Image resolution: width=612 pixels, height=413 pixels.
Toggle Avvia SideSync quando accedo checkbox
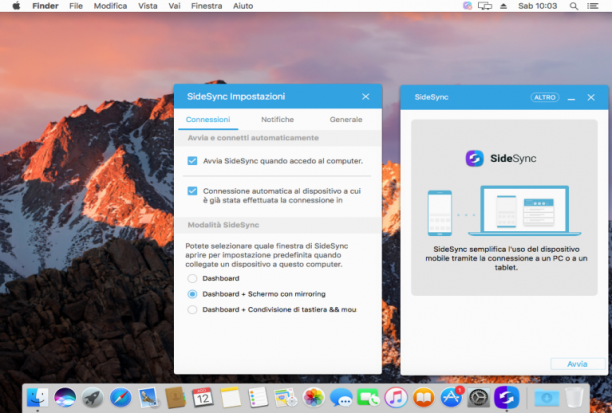(x=192, y=161)
